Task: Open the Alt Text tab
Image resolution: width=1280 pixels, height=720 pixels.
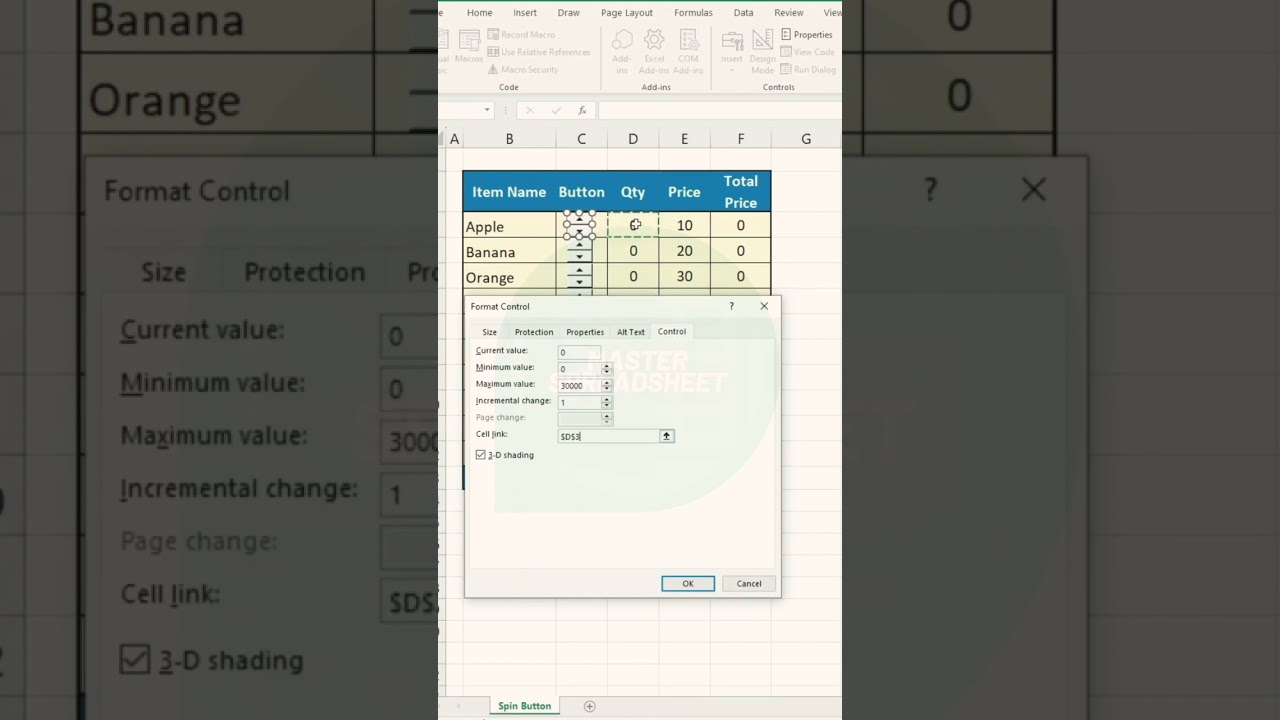Action: point(631,332)
